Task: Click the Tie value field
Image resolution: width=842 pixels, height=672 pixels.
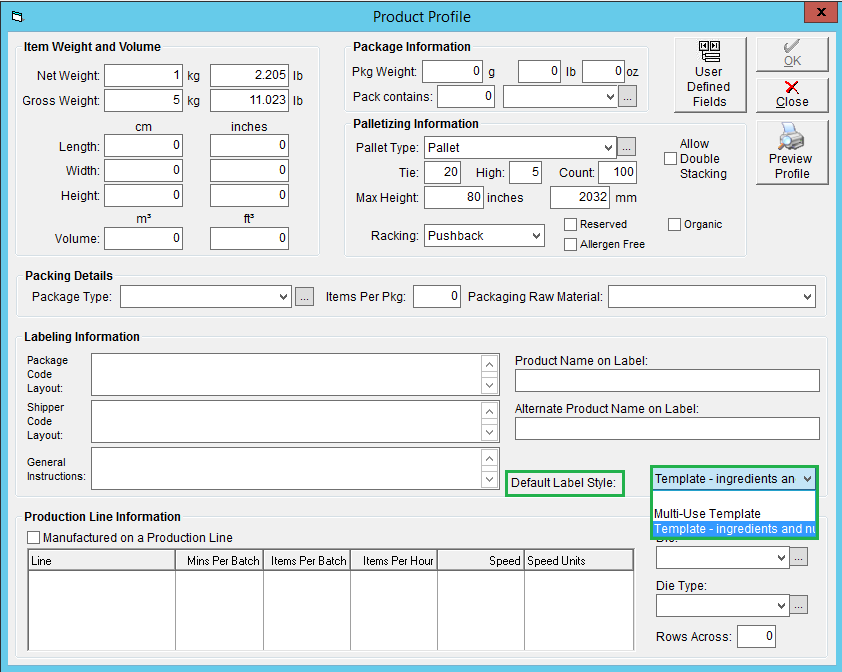Action: click(442, 172)
